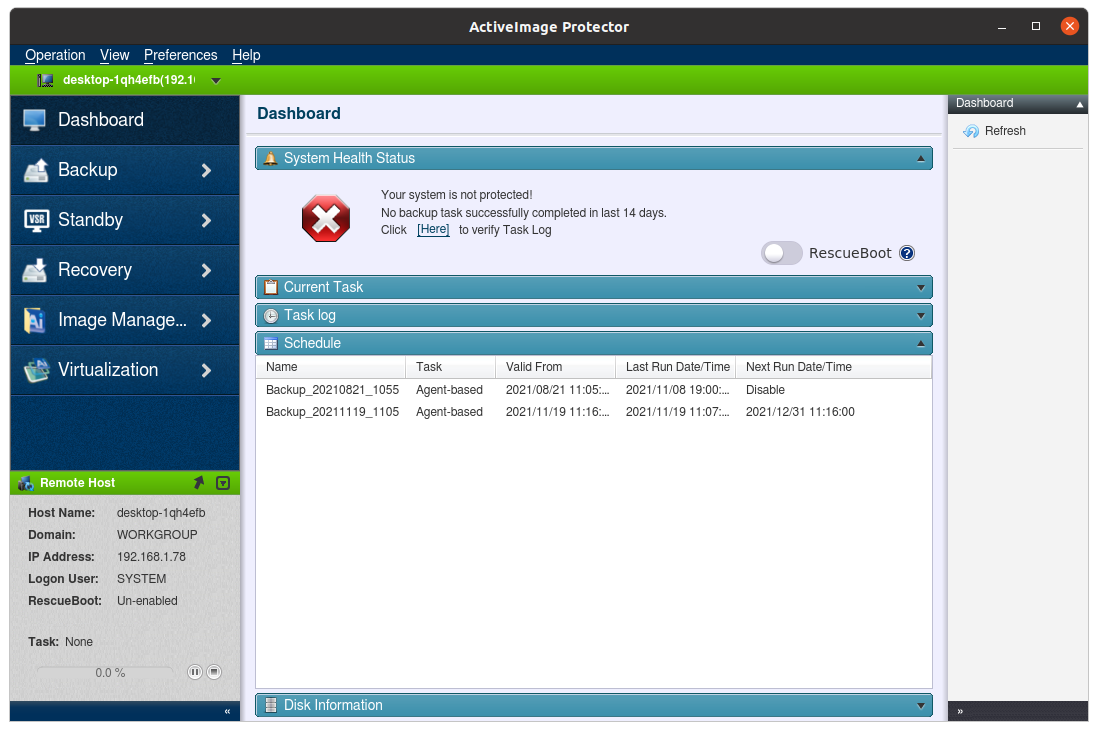The width and height of the screenshot is (1098, 731).
Task: Click the Backup icon in sidebar
Action: (35, 170)
